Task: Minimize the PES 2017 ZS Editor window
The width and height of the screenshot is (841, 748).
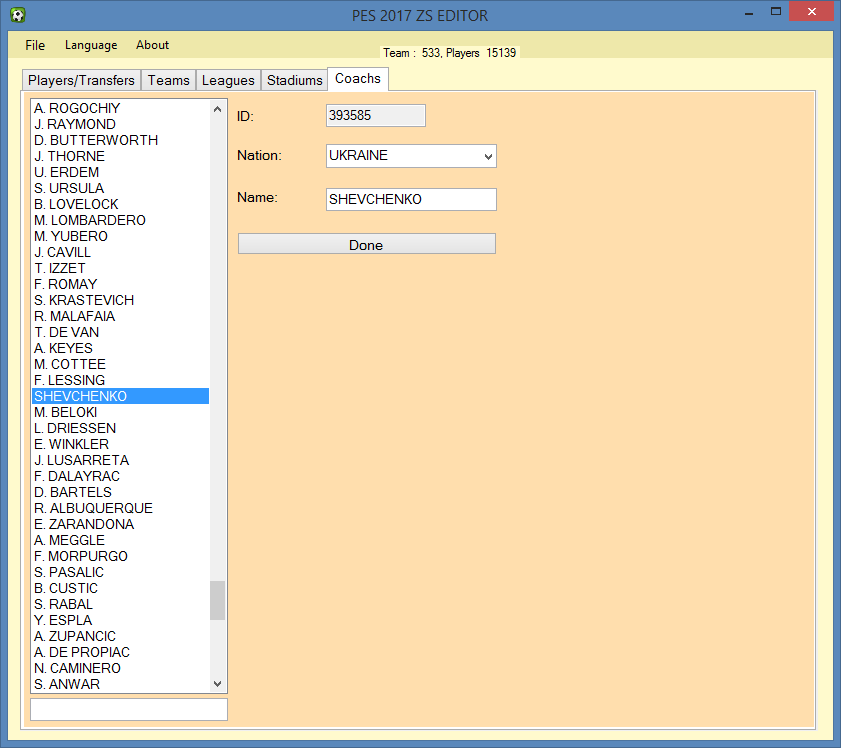Action: pos(749,13)
